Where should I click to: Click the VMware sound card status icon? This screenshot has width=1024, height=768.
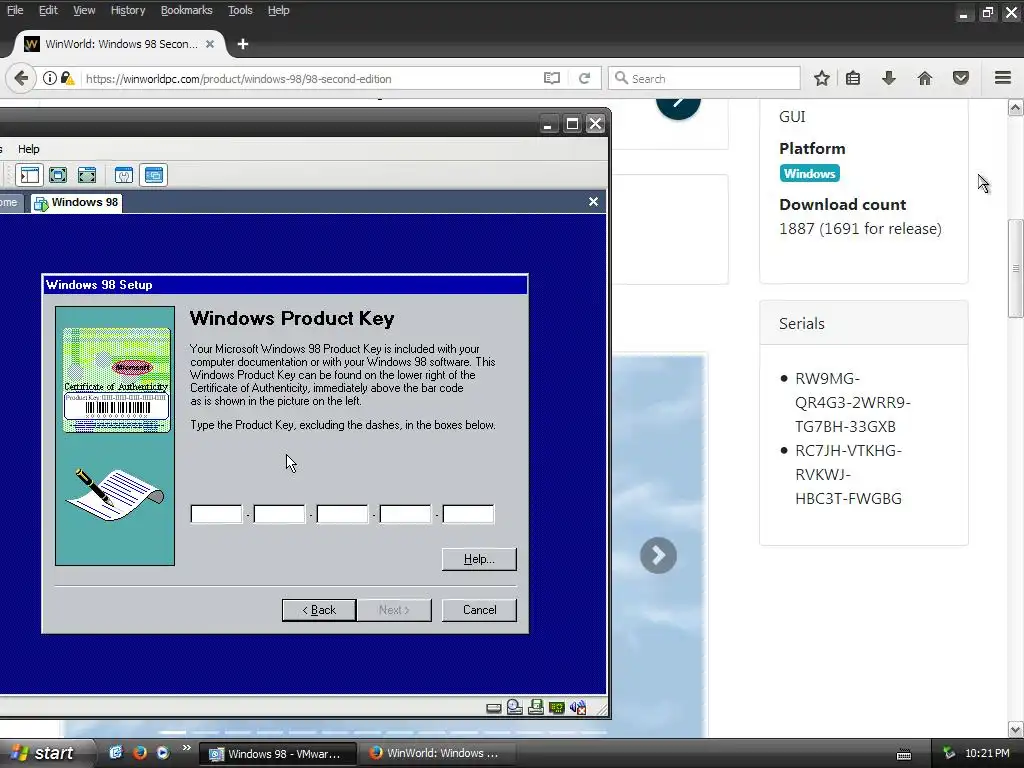coord(578,707)
